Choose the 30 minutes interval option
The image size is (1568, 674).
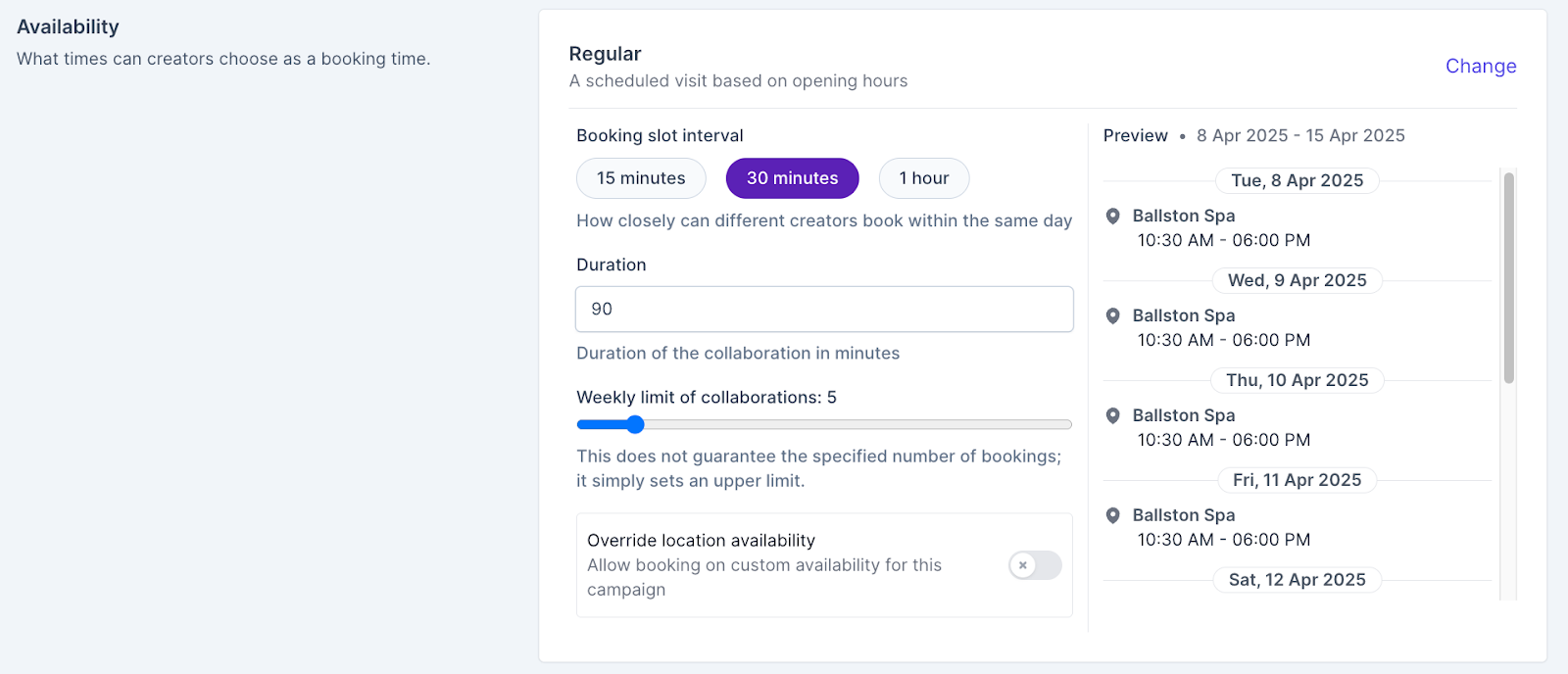point(792,178)
